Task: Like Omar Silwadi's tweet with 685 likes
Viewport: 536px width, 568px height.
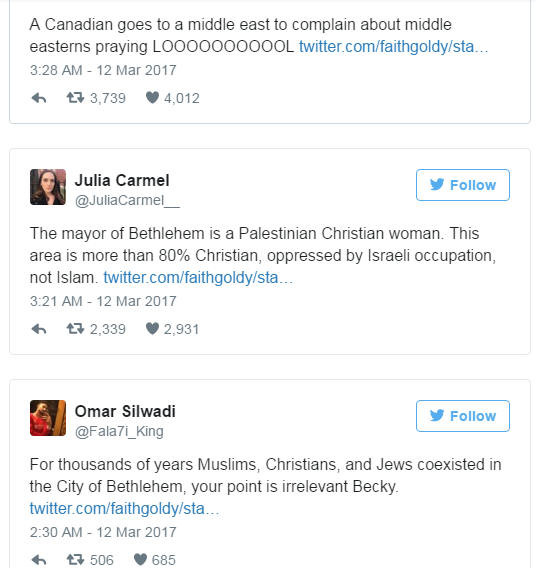Action: point(140,560)
